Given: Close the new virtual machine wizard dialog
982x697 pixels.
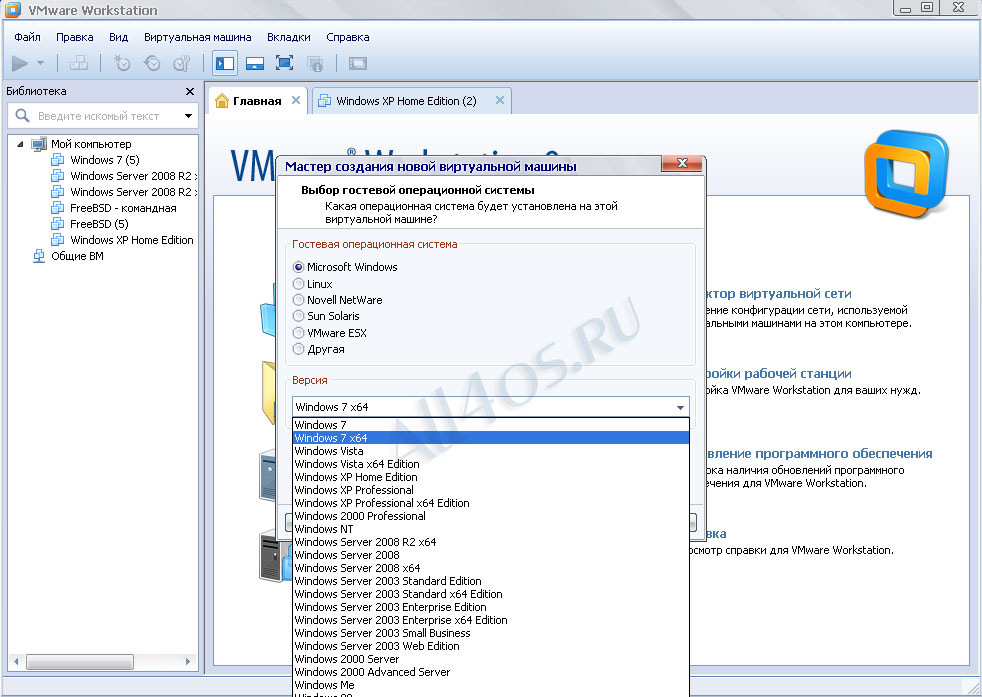Looking at the screenshot, I should pyautogui.click(x=681, y=163).
